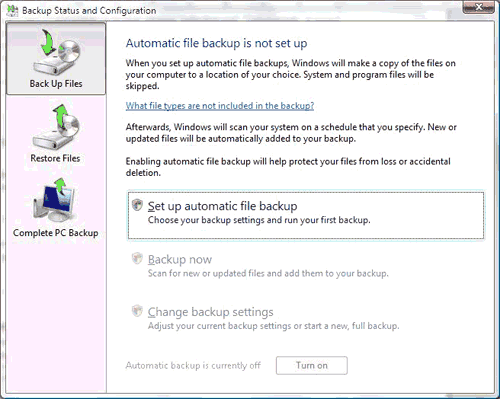Image resolution: width=500 pixels, height=399 pixels.
Task: Click the Complete PC Backup label
Action: point(56,233)
